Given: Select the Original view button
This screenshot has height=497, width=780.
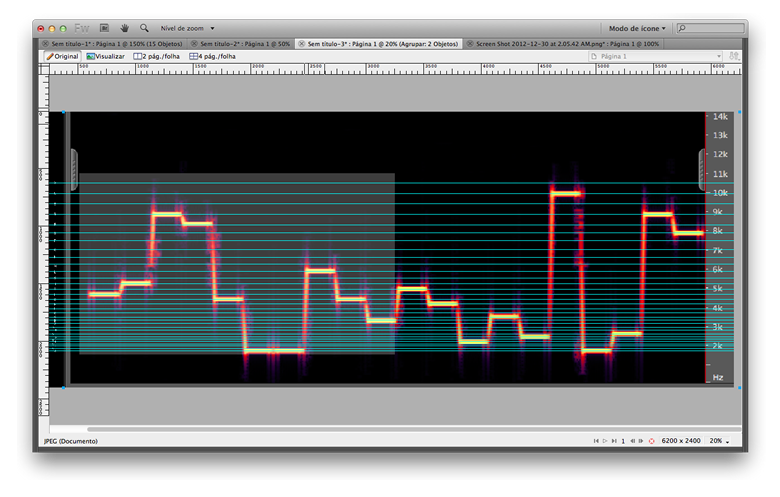Looking at the screenshot, I should (62, 56).
